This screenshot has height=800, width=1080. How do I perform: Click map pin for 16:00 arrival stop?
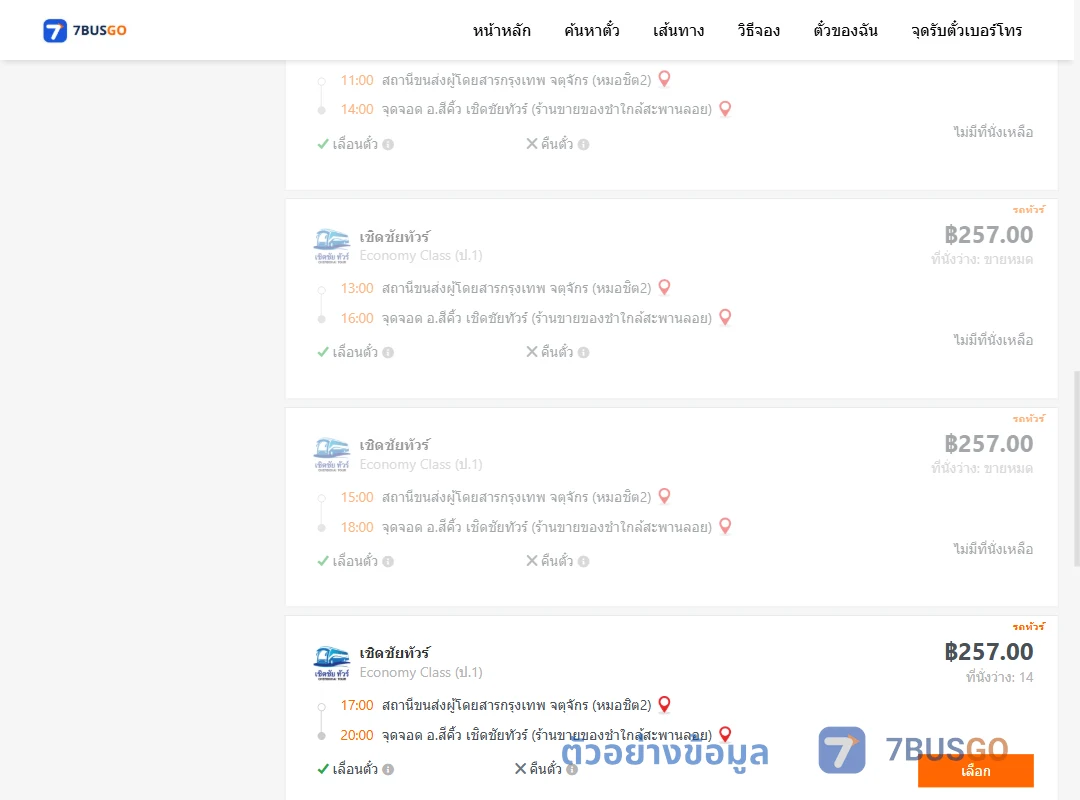725,317
